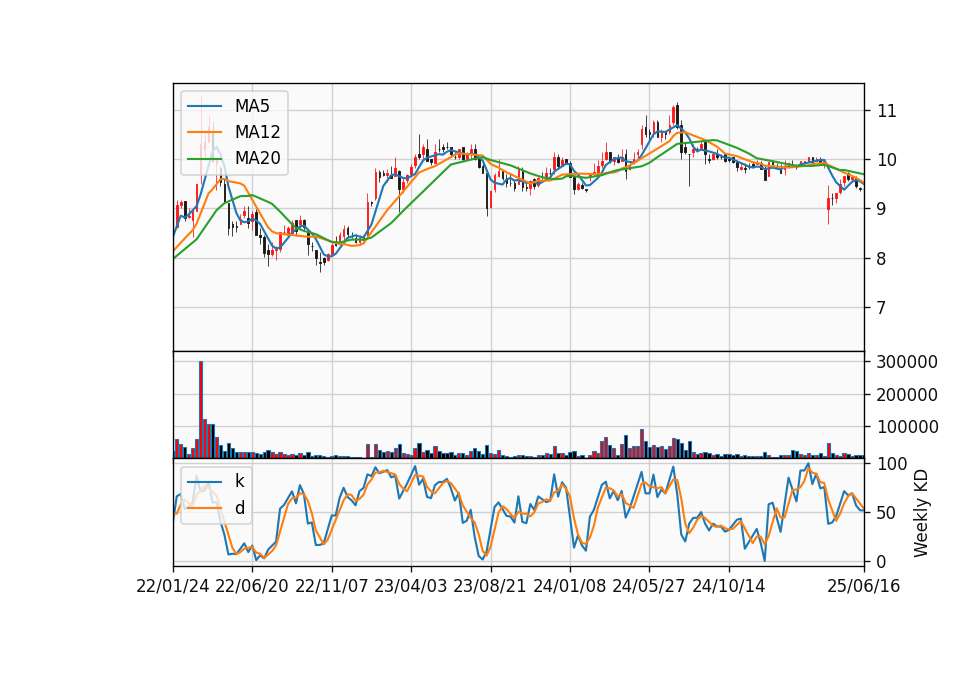Click the 22/11/07 date tick label

(332, 586)
